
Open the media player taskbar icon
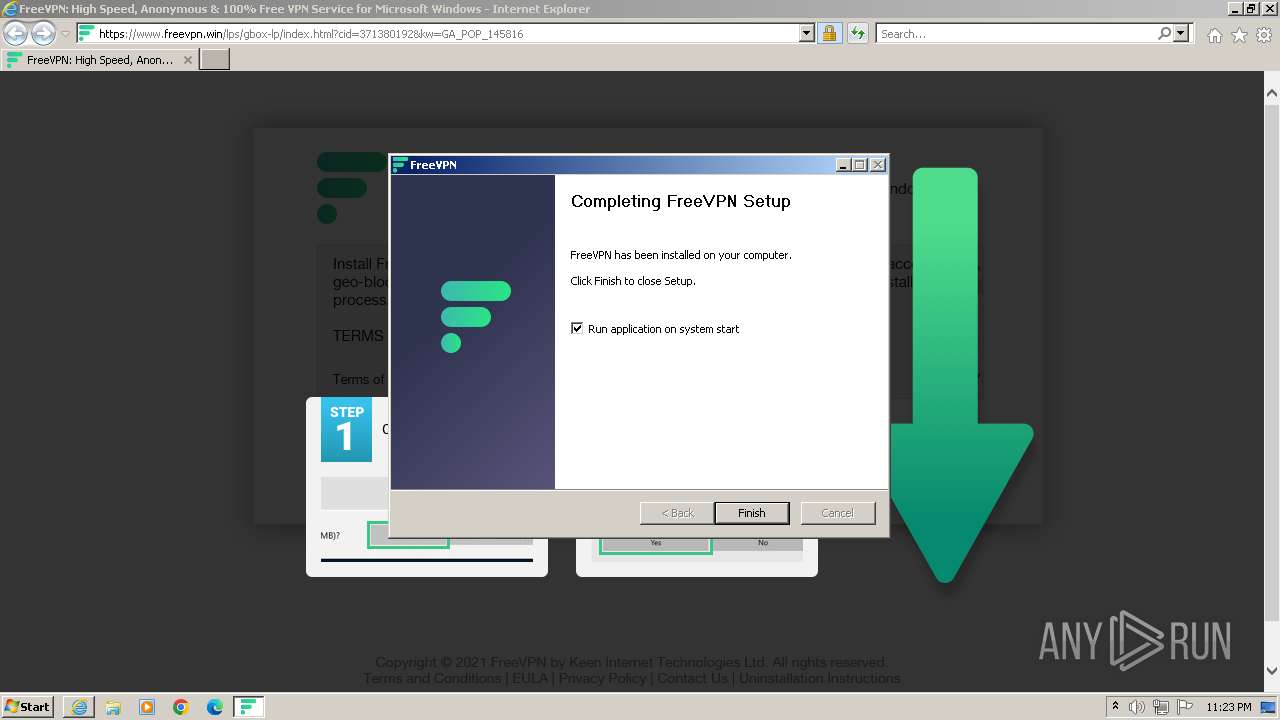click(x=147, y=707)
